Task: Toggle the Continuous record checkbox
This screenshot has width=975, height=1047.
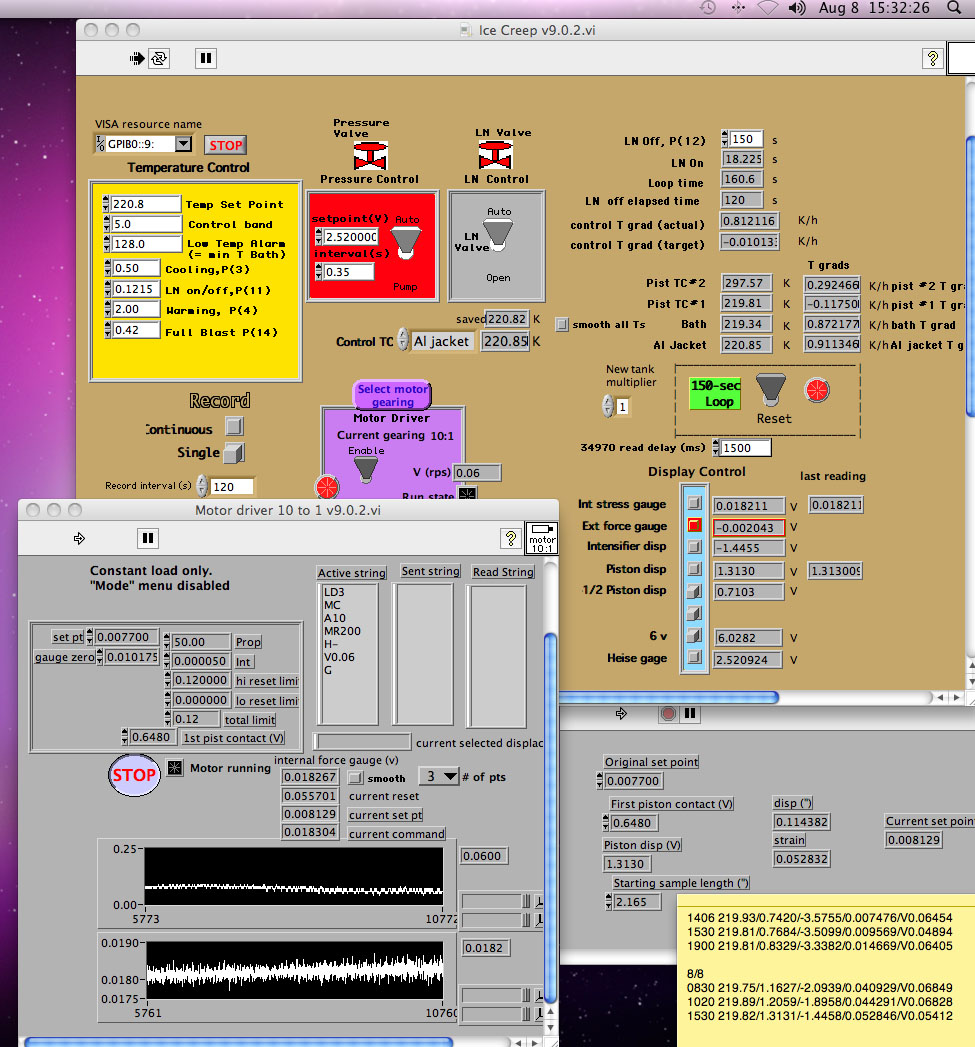Action: coord(233,427)
